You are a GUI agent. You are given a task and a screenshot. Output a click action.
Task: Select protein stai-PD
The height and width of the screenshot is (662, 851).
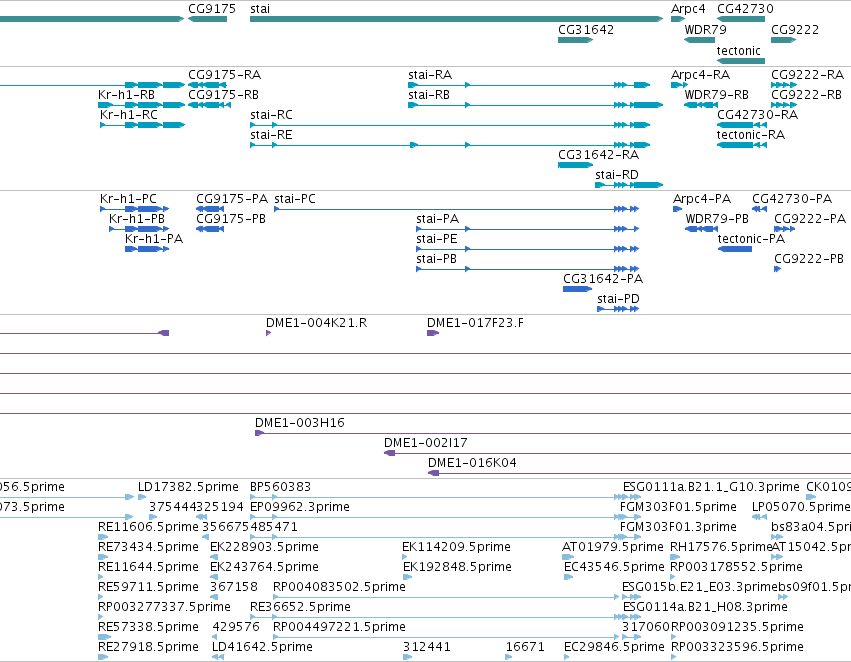tap(618, 309)
